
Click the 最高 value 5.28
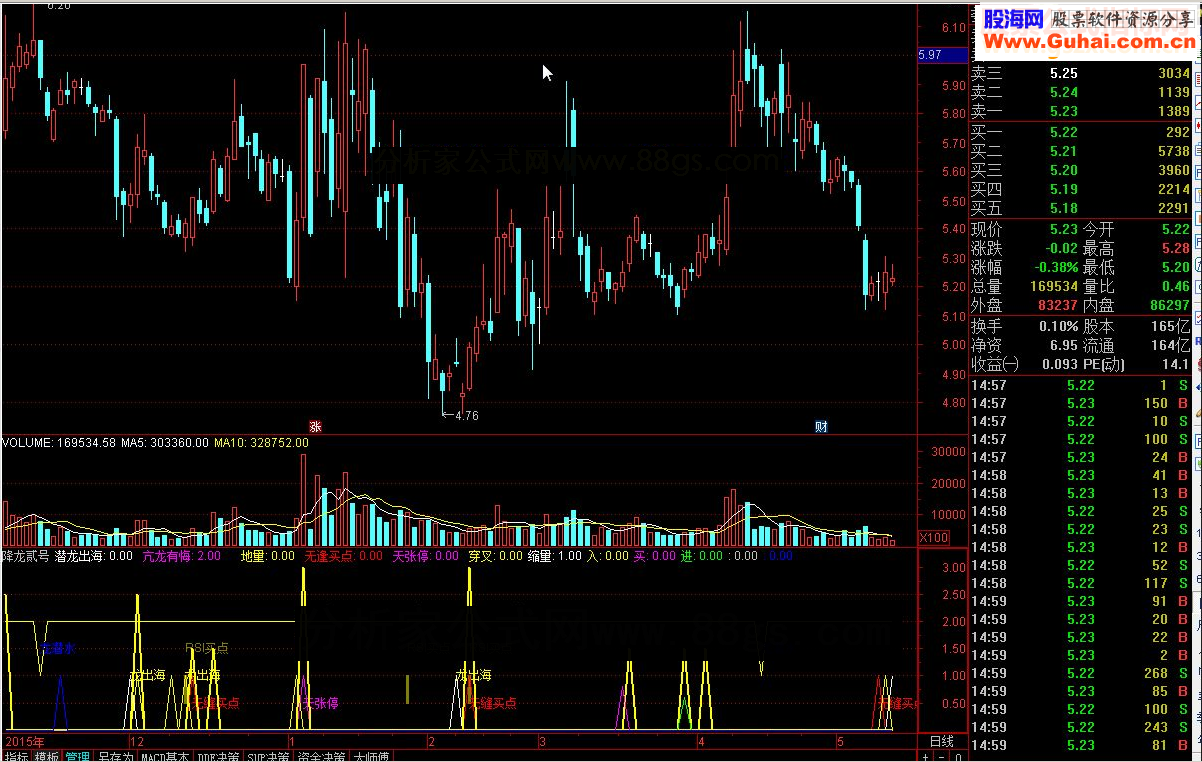[1175, 248]
